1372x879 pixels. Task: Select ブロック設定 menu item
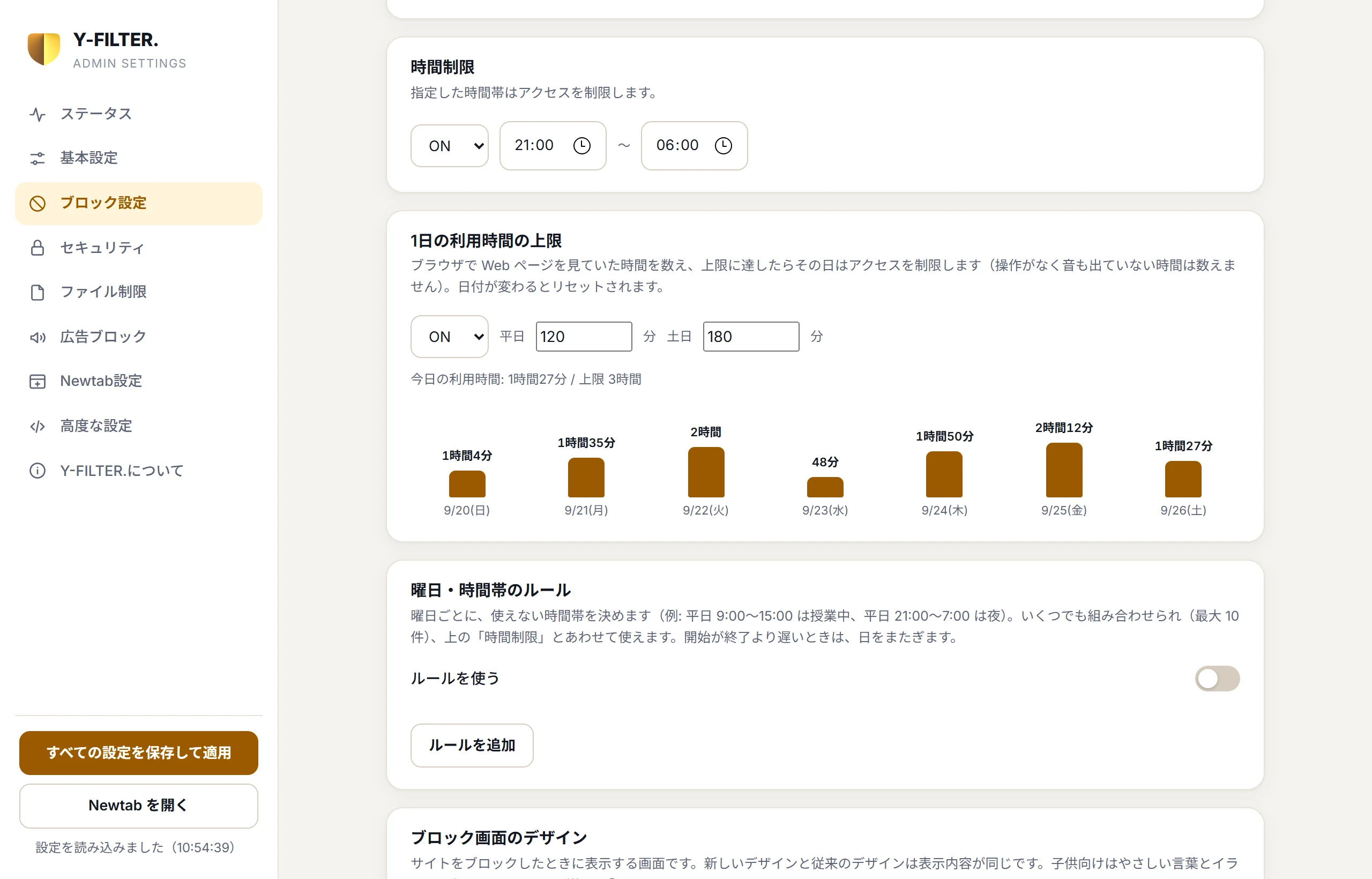click(x=139, y=203)
